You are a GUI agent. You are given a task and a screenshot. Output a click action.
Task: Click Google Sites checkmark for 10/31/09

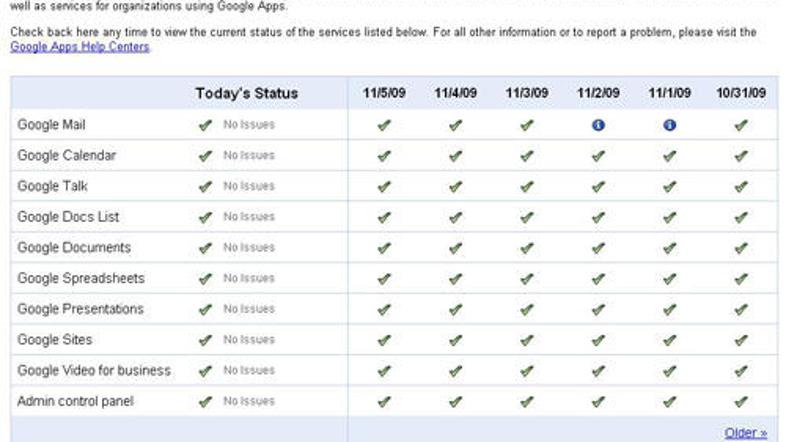click(x=741, y=340)
